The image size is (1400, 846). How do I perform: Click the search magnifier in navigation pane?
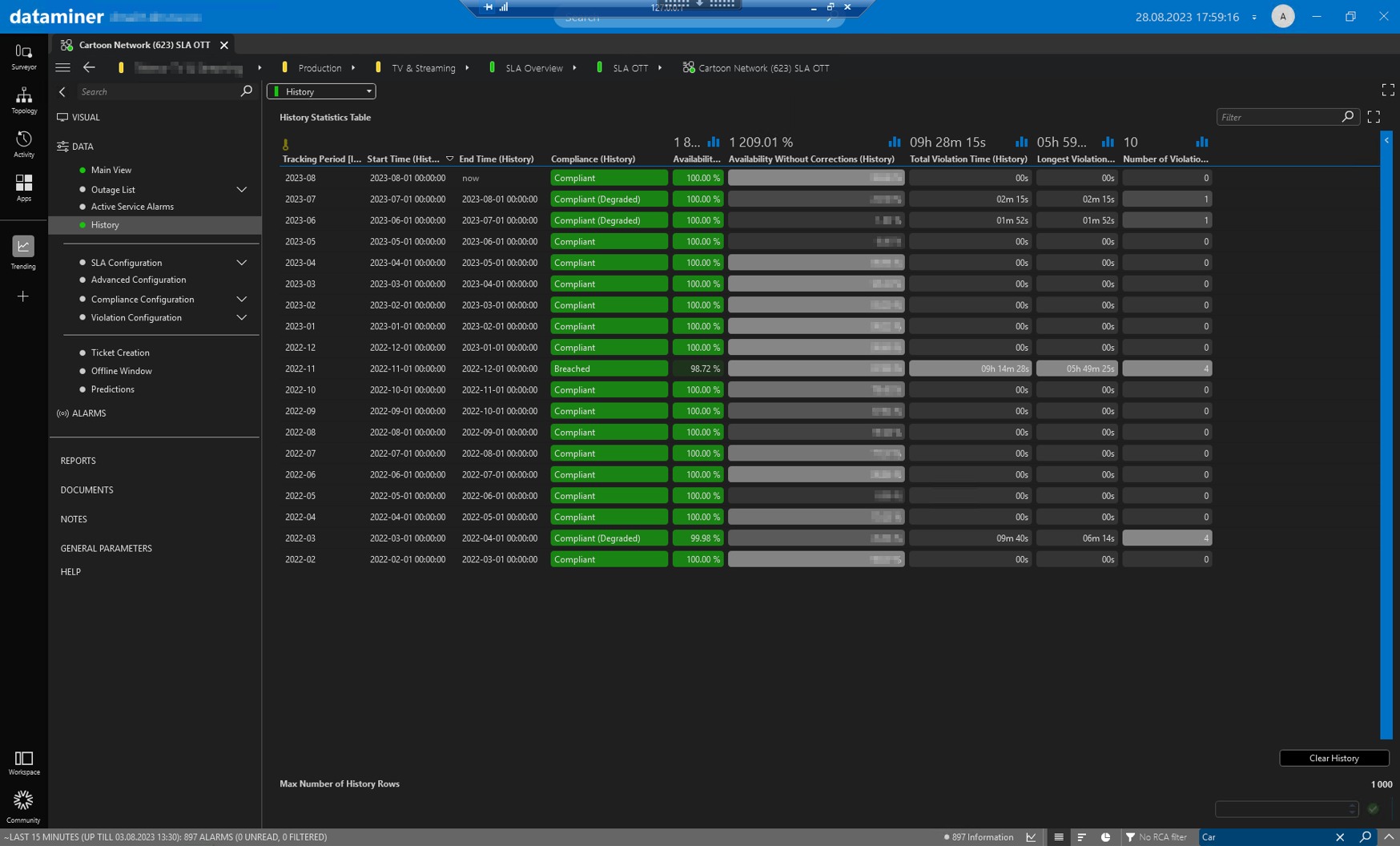(246, 91)
